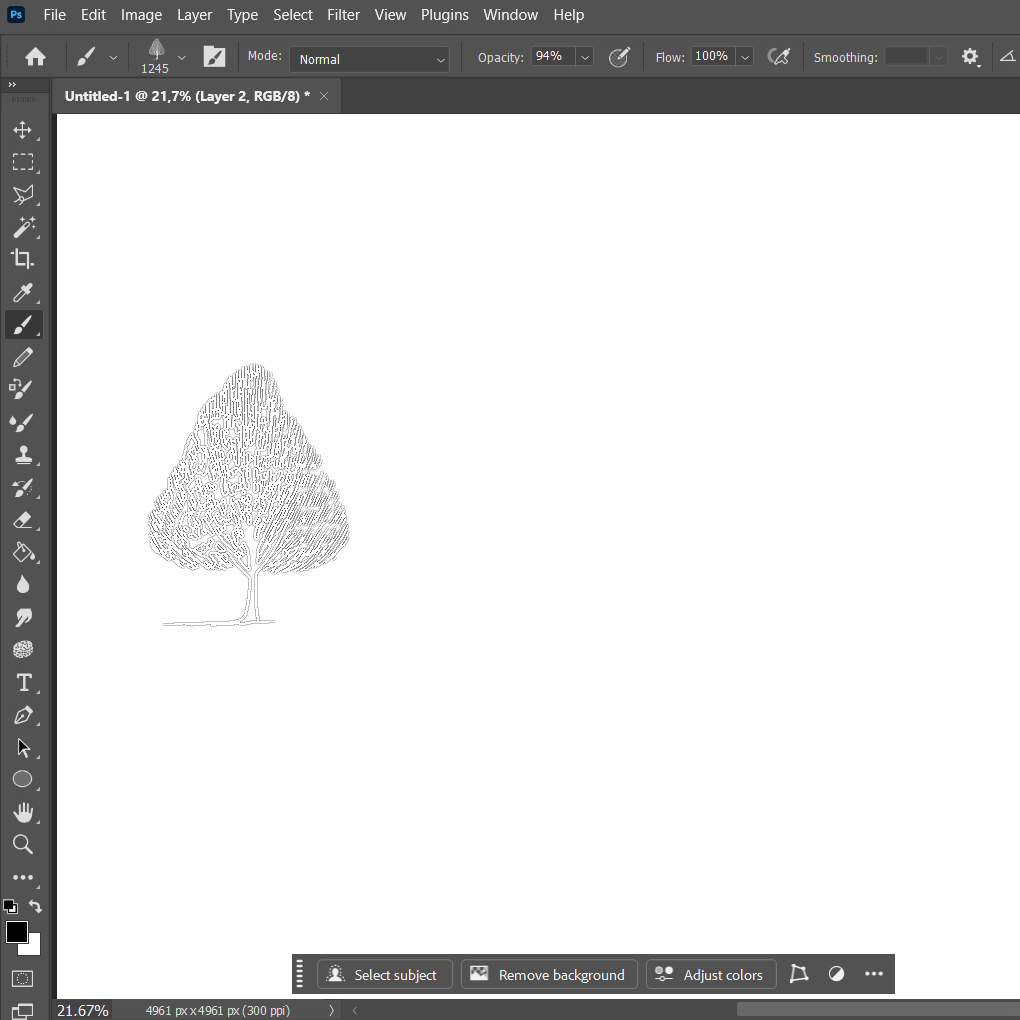Open the blending Mode dropdown

pyautogui.click(x=370, y=59)
